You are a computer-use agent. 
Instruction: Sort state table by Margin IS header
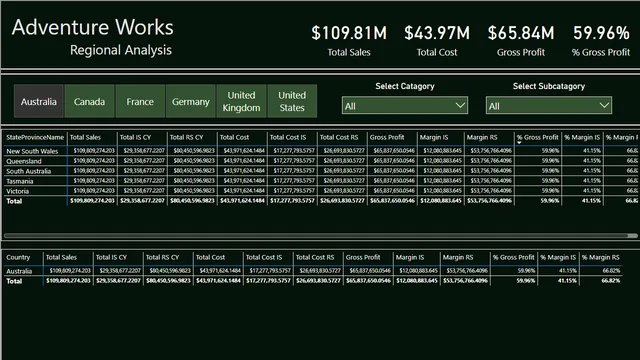coord(433,138)
